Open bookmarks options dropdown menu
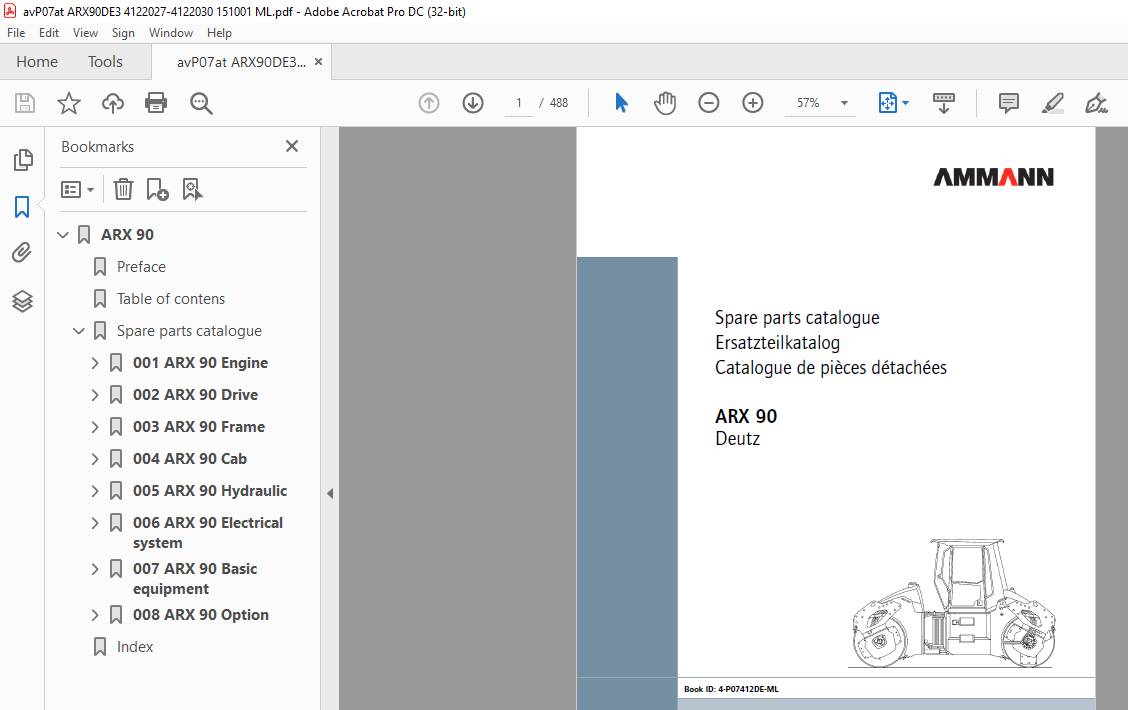 [77, 189]
